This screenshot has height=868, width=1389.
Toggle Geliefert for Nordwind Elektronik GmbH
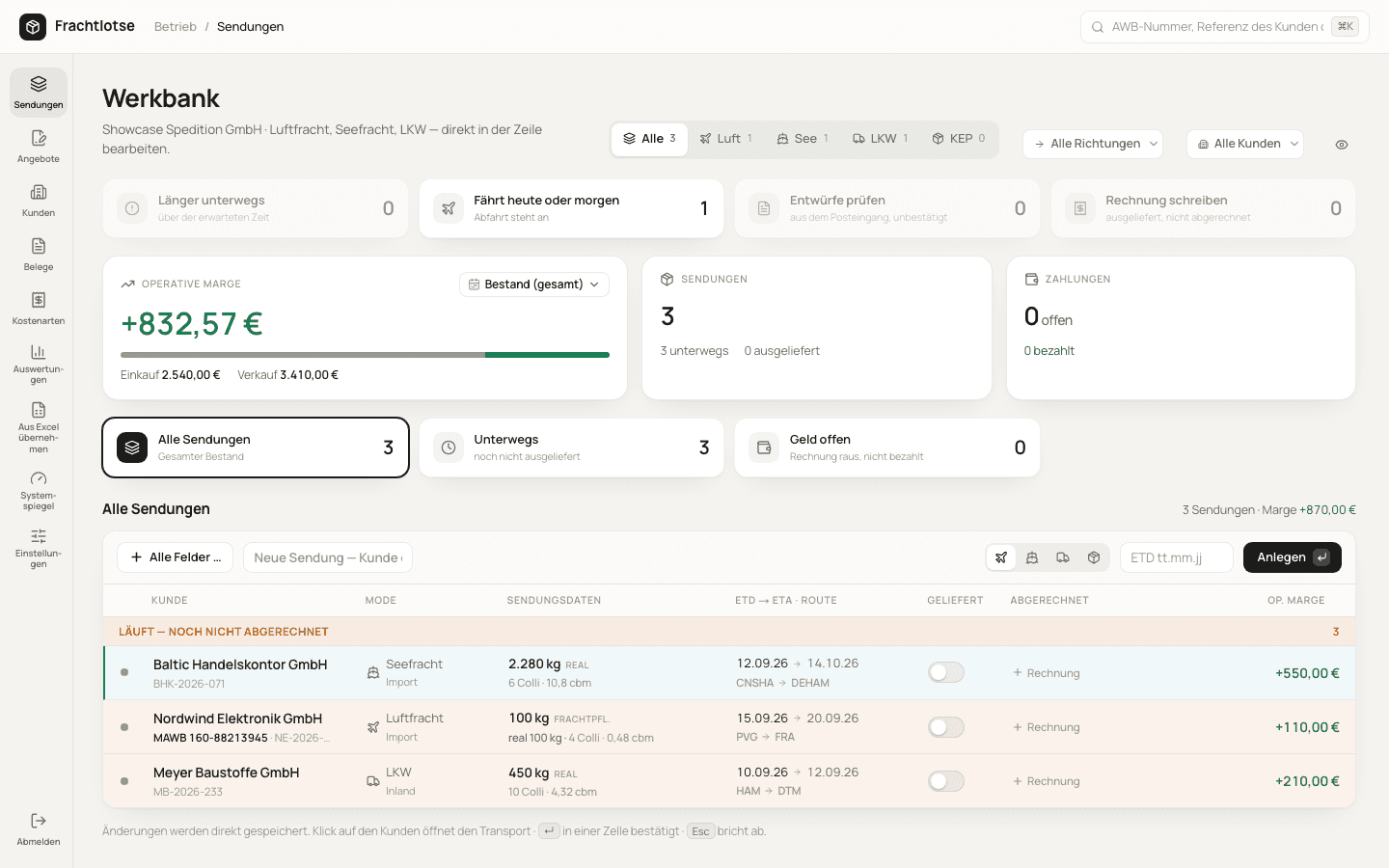(946, 727)
